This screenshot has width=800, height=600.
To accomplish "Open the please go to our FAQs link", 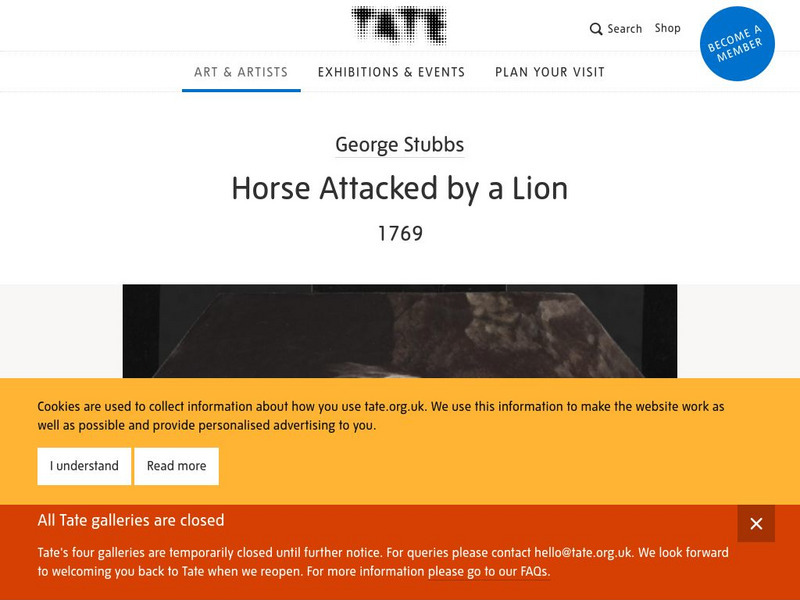I will pyautogui.click(x=488, y=571).
